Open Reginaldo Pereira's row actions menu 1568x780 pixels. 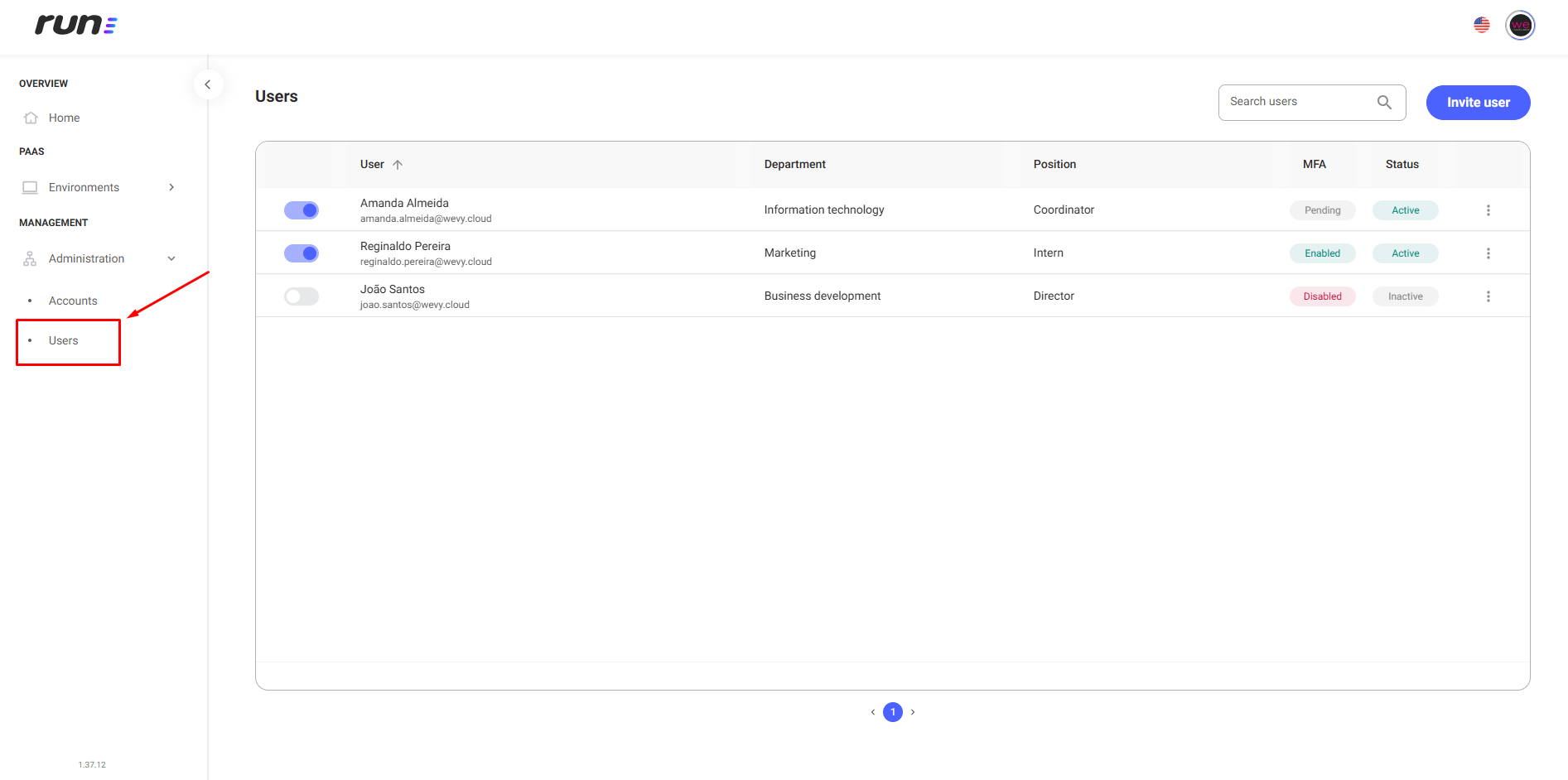click(x=1488, y=253)
